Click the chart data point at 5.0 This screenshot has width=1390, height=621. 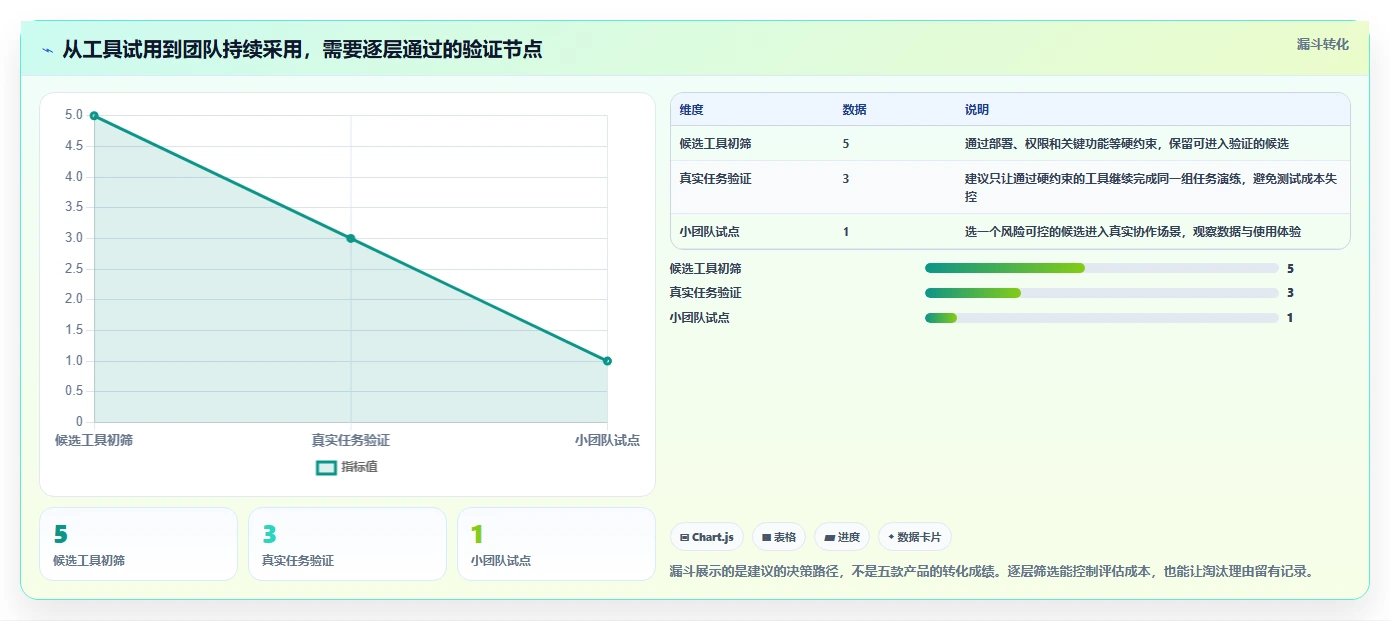click(94, 116)
